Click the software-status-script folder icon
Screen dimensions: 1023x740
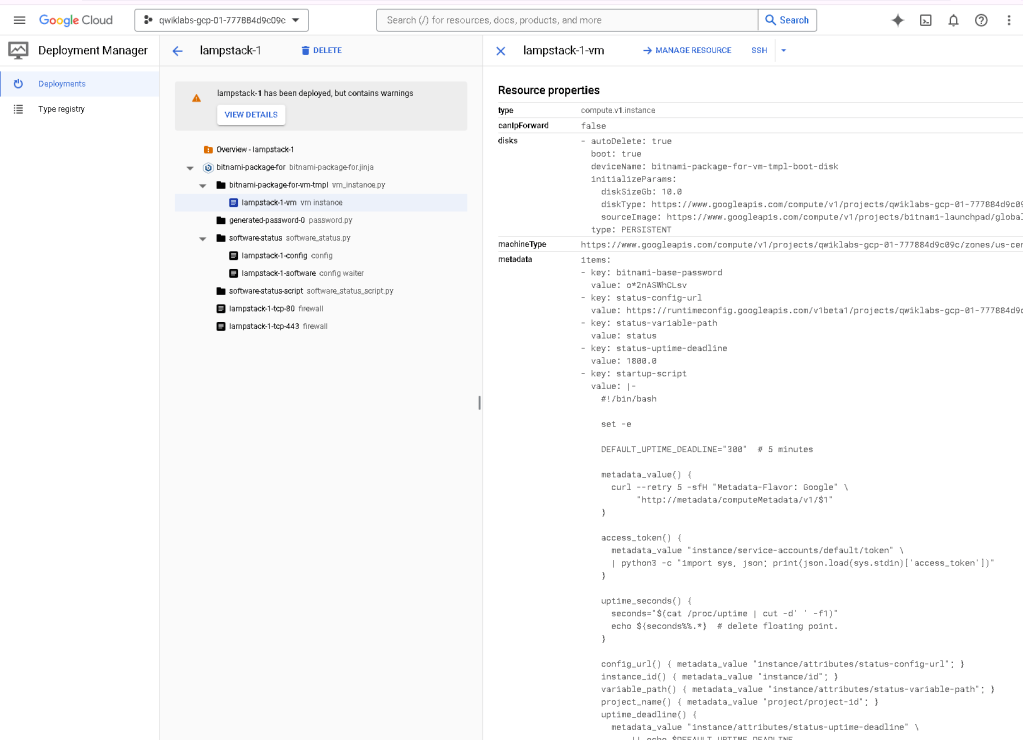pos(221,291)
